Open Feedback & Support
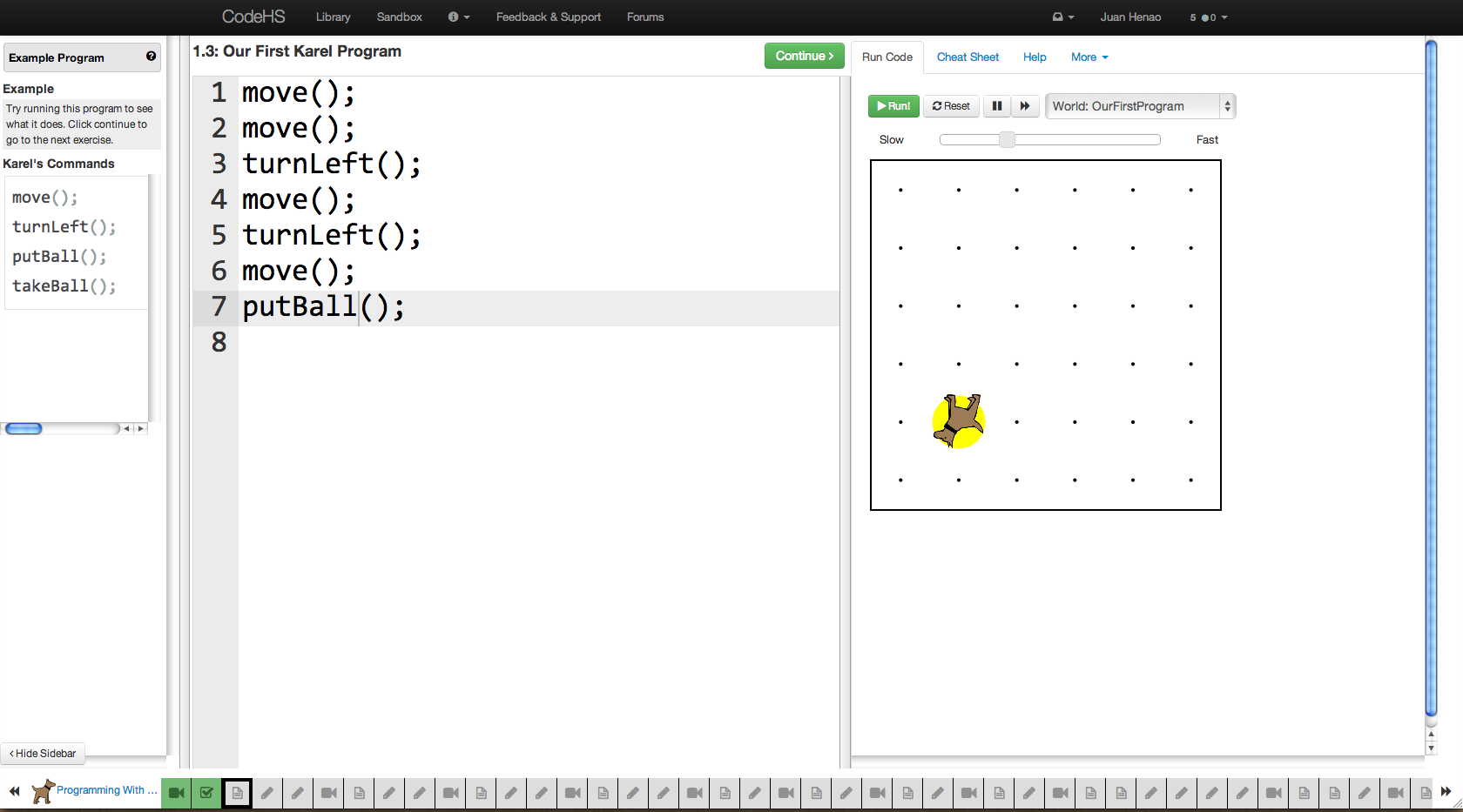Image resolution: width=1463 pixels, height=812 pixels. [548, 17]
